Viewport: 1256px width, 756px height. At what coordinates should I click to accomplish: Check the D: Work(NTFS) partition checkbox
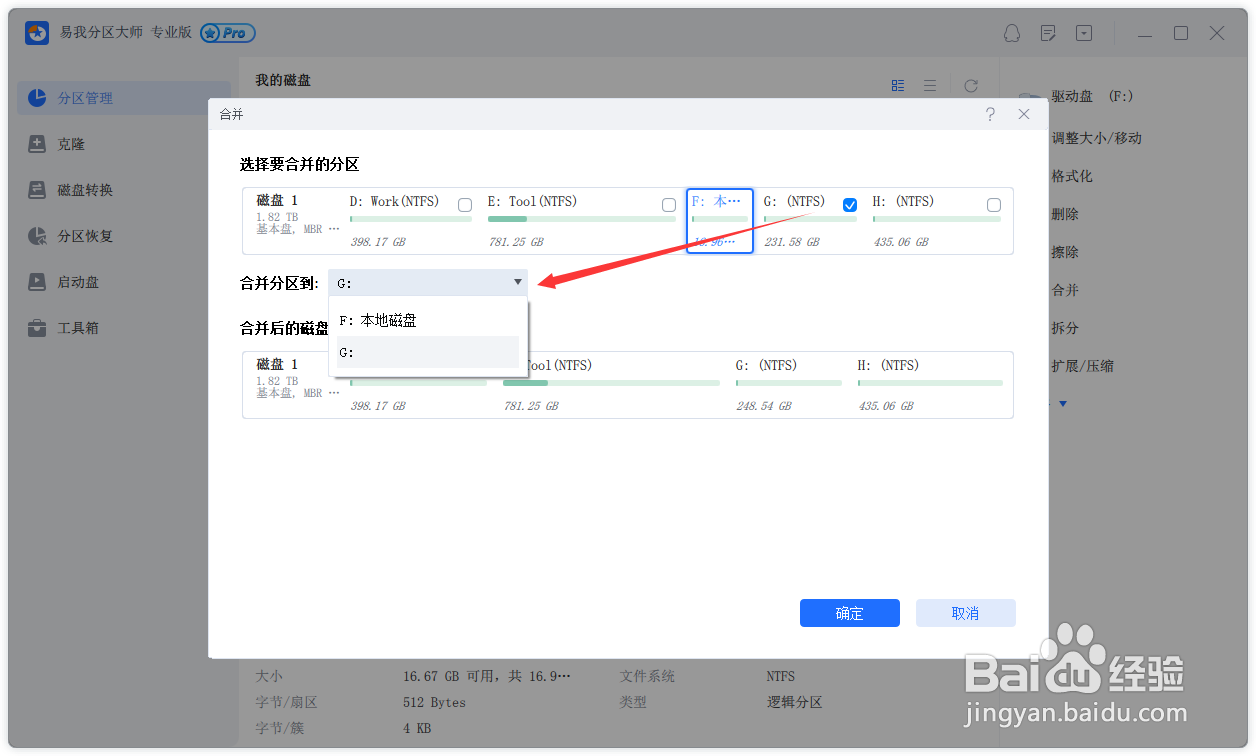pyautogui.click(x=465, y=205)
